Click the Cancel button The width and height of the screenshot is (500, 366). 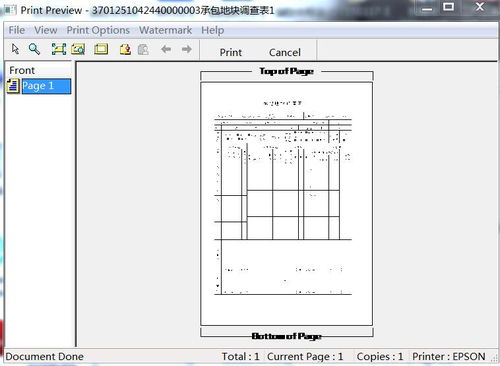click(285, 52)
